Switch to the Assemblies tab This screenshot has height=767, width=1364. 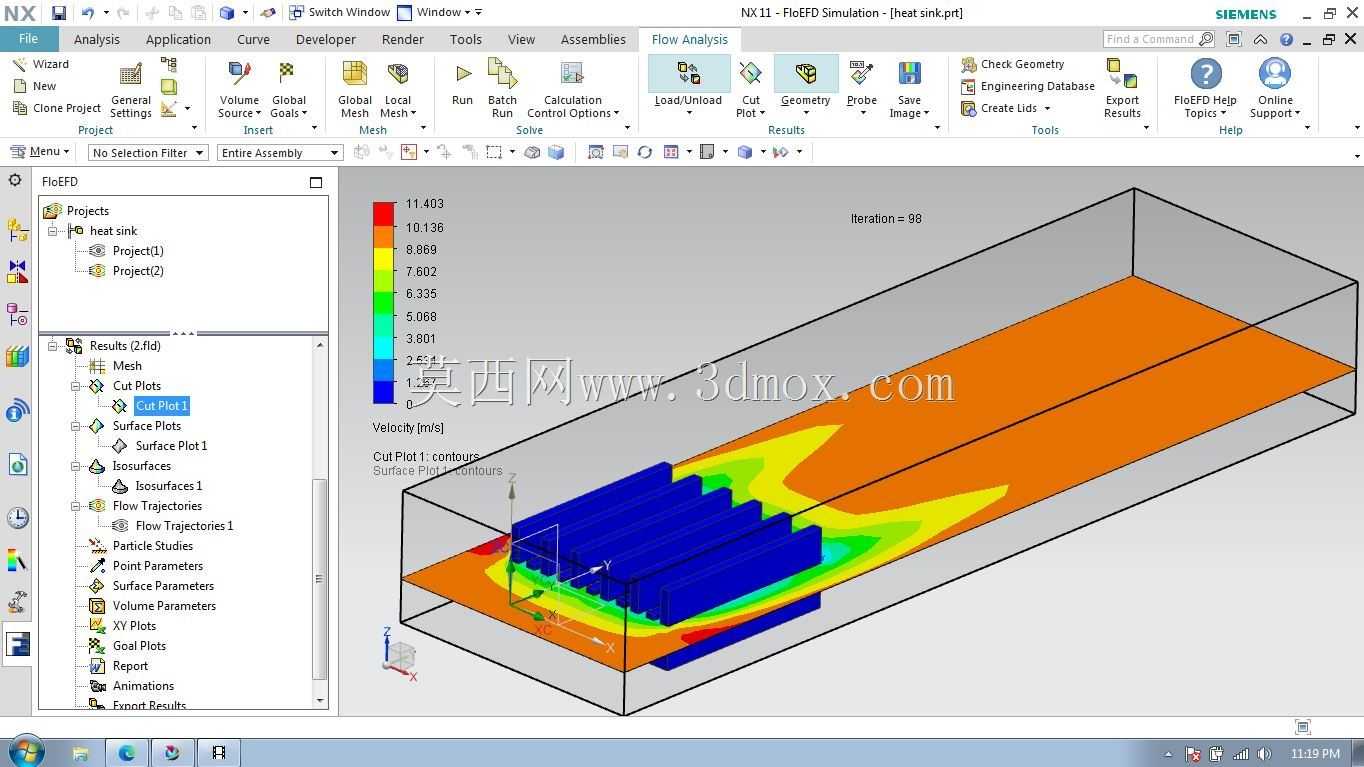click(x=593, y=40)
